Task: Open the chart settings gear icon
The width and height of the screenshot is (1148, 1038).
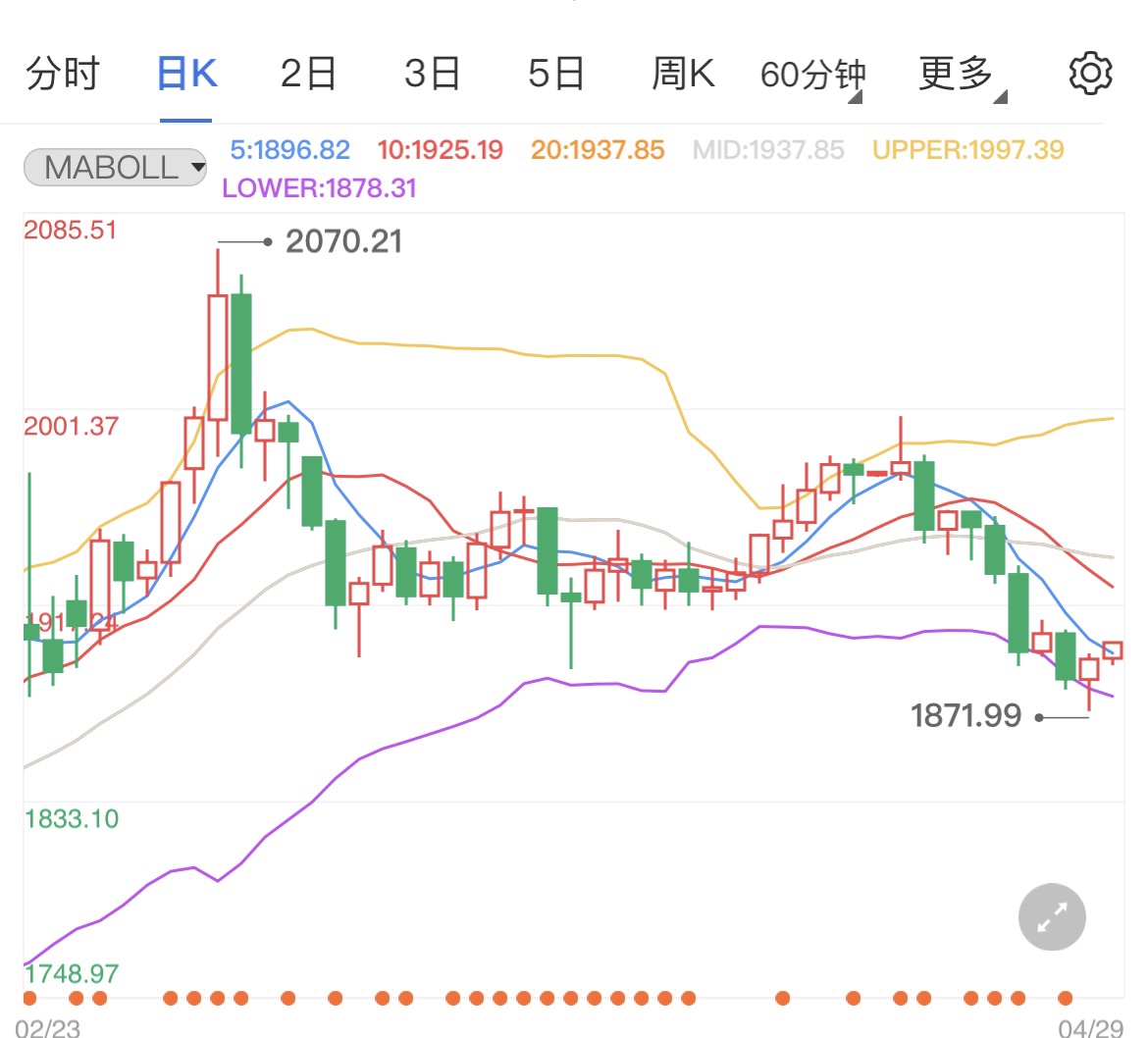Action: coord(1090,74)
